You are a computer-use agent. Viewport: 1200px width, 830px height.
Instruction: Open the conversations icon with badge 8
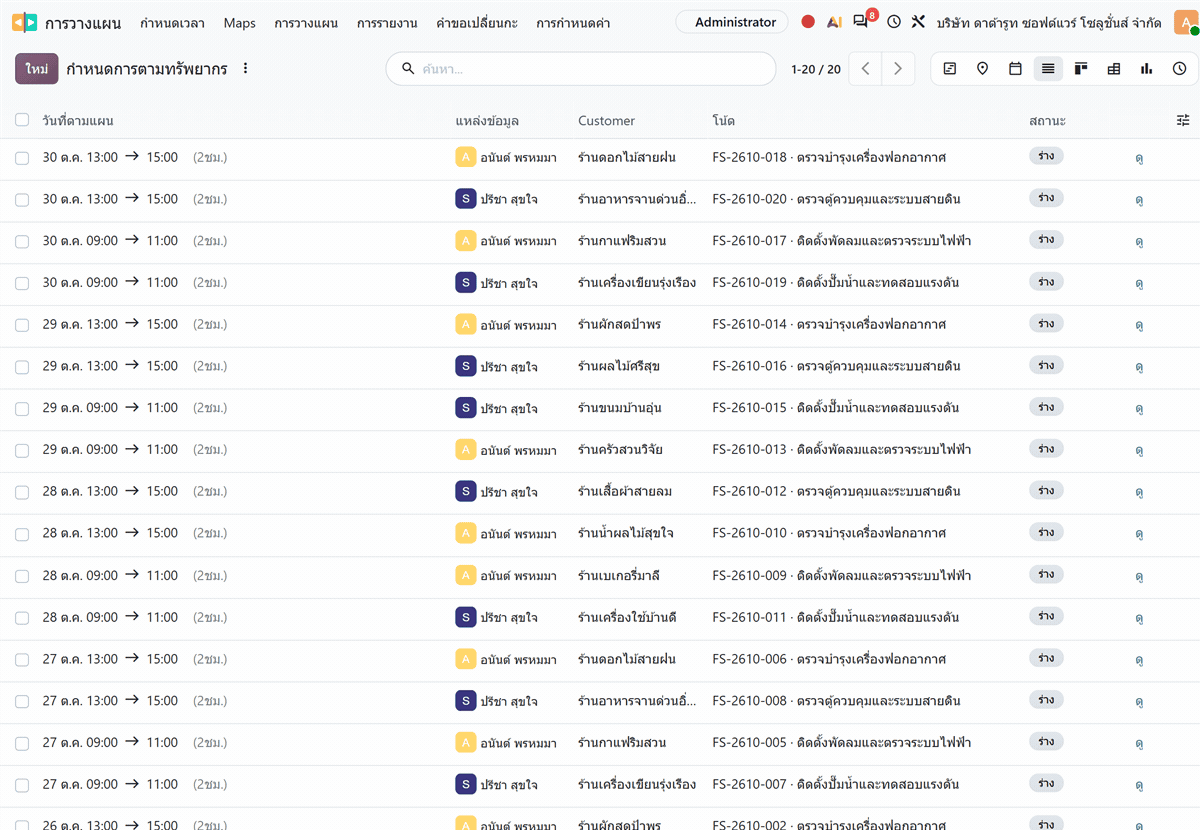[x=861, y=22]
